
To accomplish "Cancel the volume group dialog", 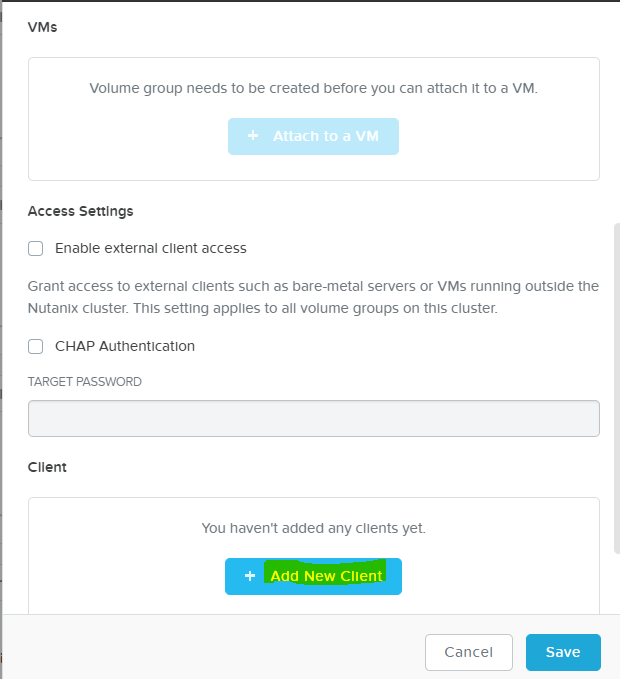I will tap(468, 652).
